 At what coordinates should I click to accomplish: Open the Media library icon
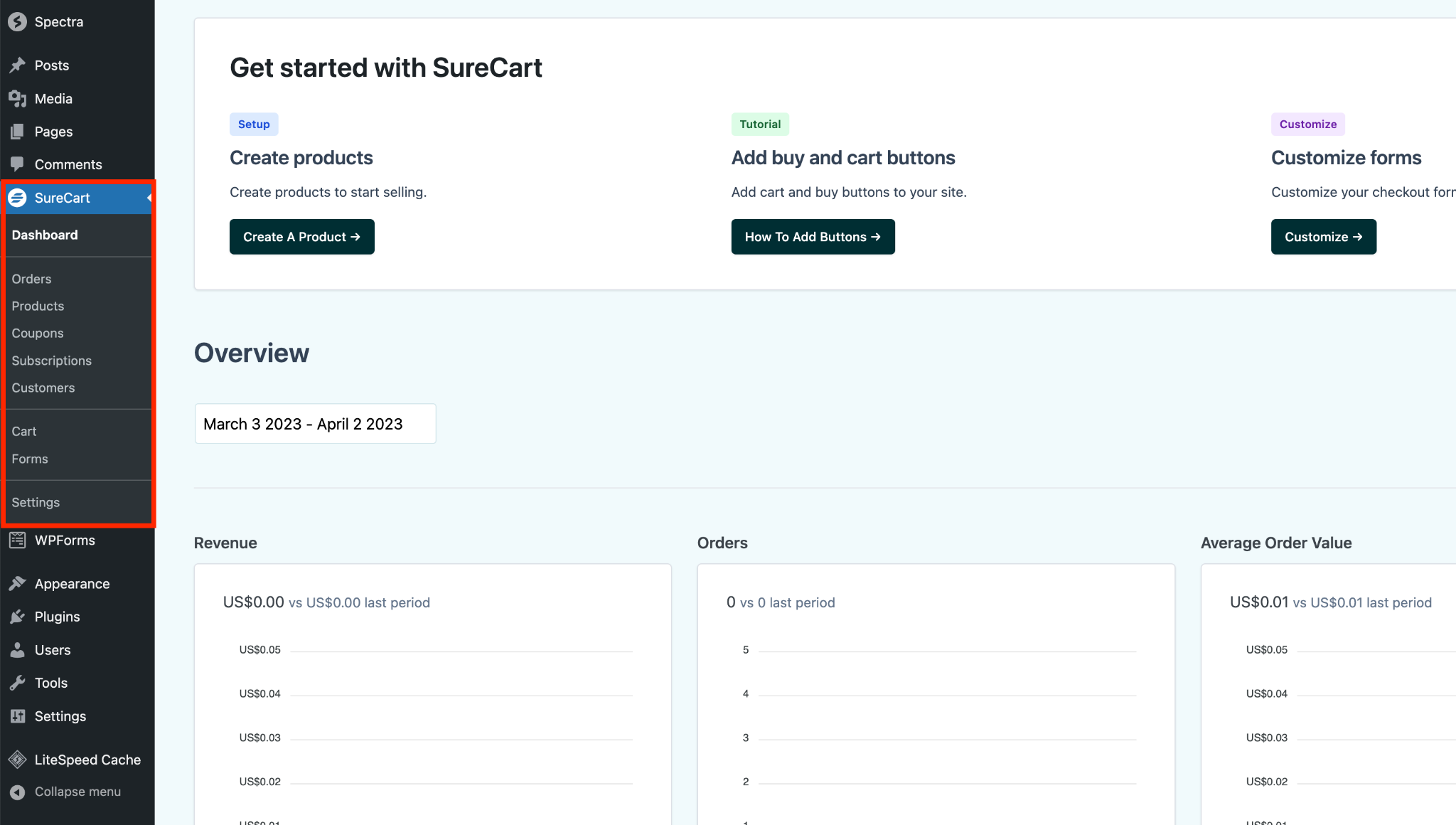point(18,98)
